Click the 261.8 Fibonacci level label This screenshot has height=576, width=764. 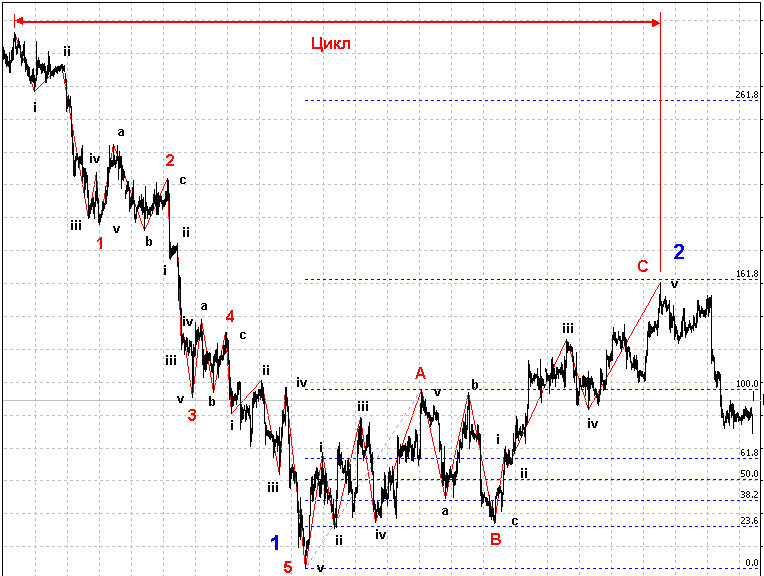746,95
